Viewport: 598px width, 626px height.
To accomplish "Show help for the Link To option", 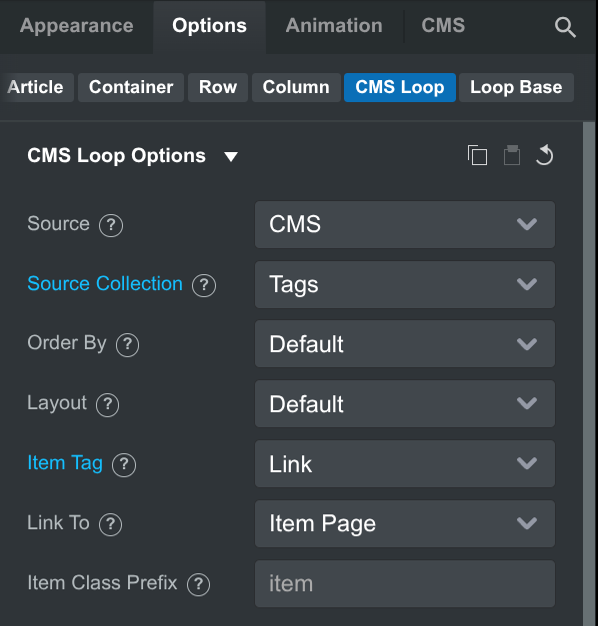I will click(111, 524).
